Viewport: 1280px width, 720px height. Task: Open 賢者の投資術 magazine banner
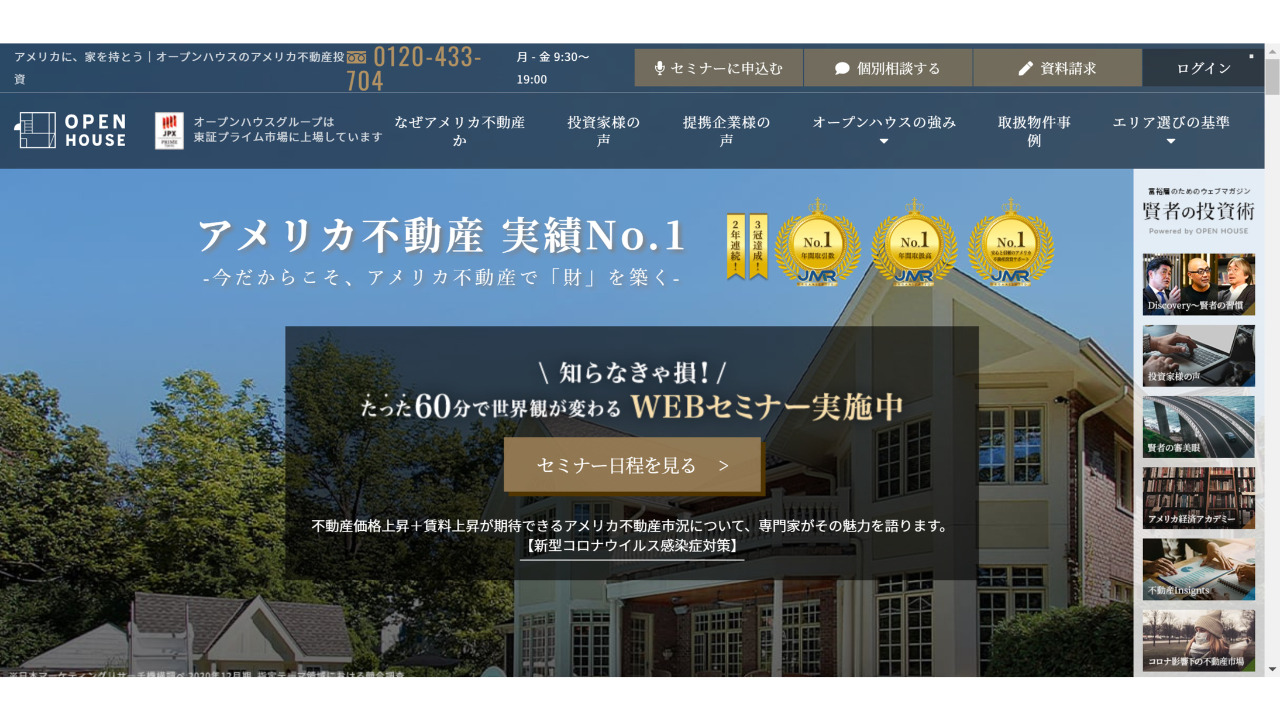tap(1198, 210)
